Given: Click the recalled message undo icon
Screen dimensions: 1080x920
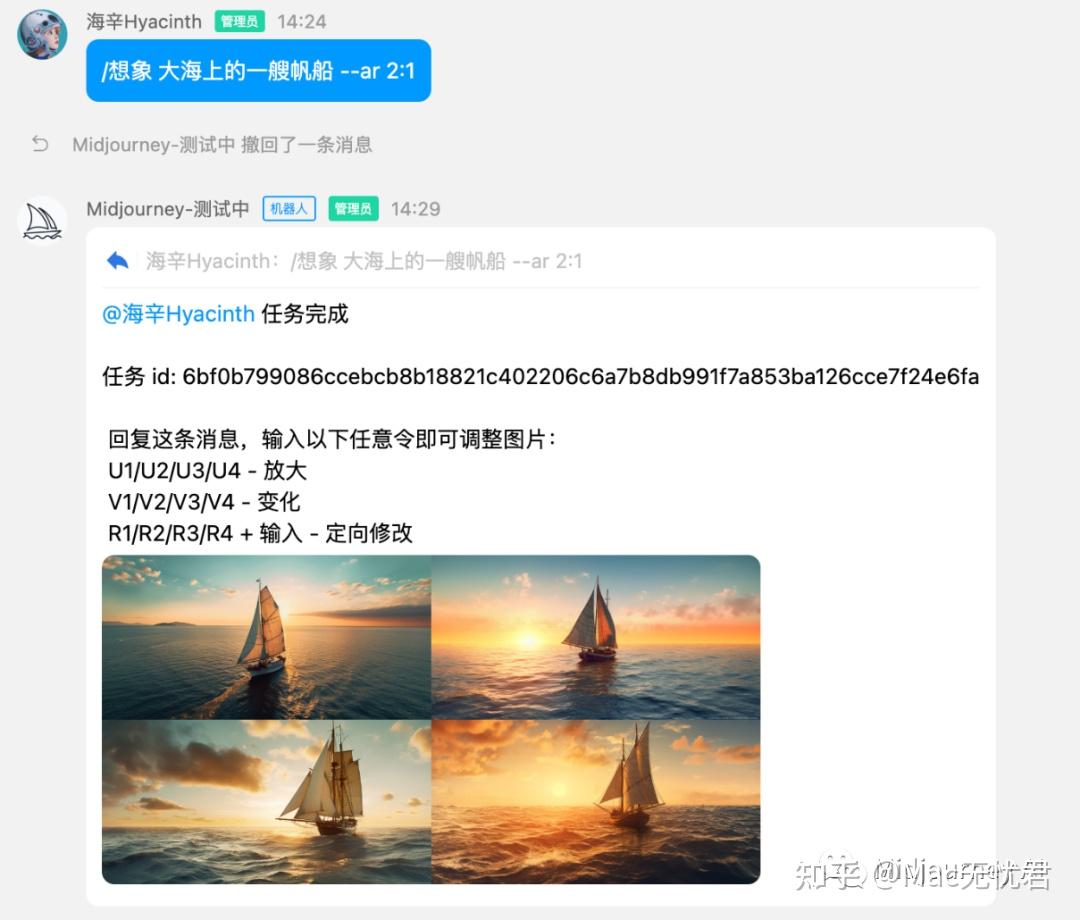Looking at the screenshot, I should click(40, 144).
